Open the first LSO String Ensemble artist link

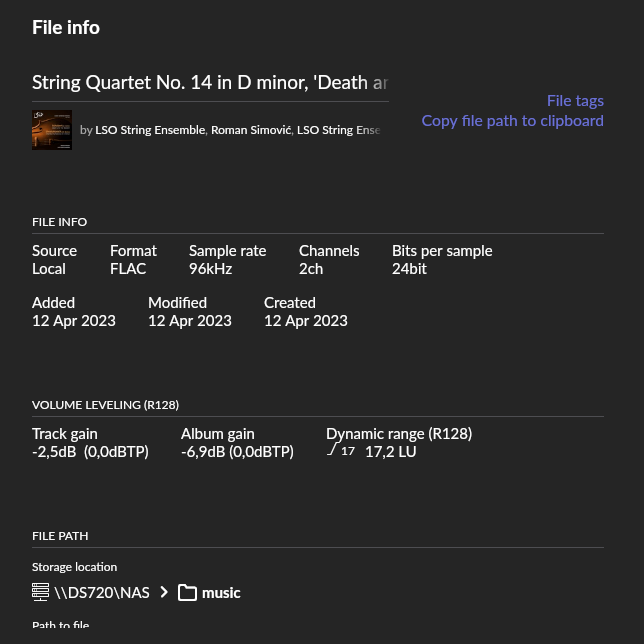[150, 130]
